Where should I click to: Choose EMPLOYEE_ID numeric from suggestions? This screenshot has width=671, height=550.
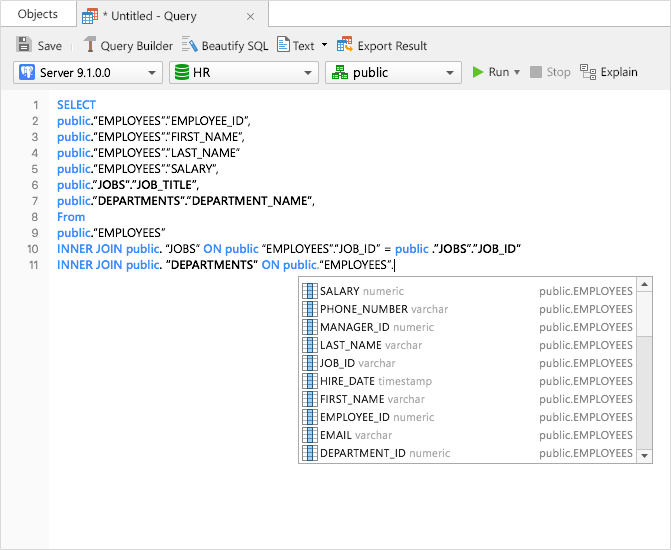pos(467,417)
